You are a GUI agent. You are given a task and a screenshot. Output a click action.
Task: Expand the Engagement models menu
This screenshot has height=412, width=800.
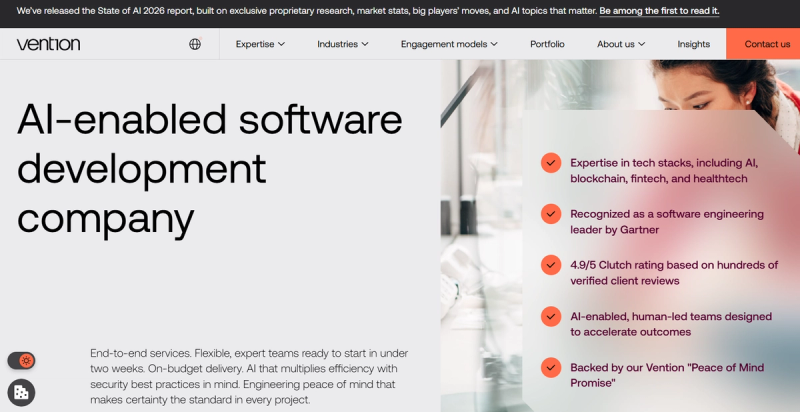(x=449, y=44)
